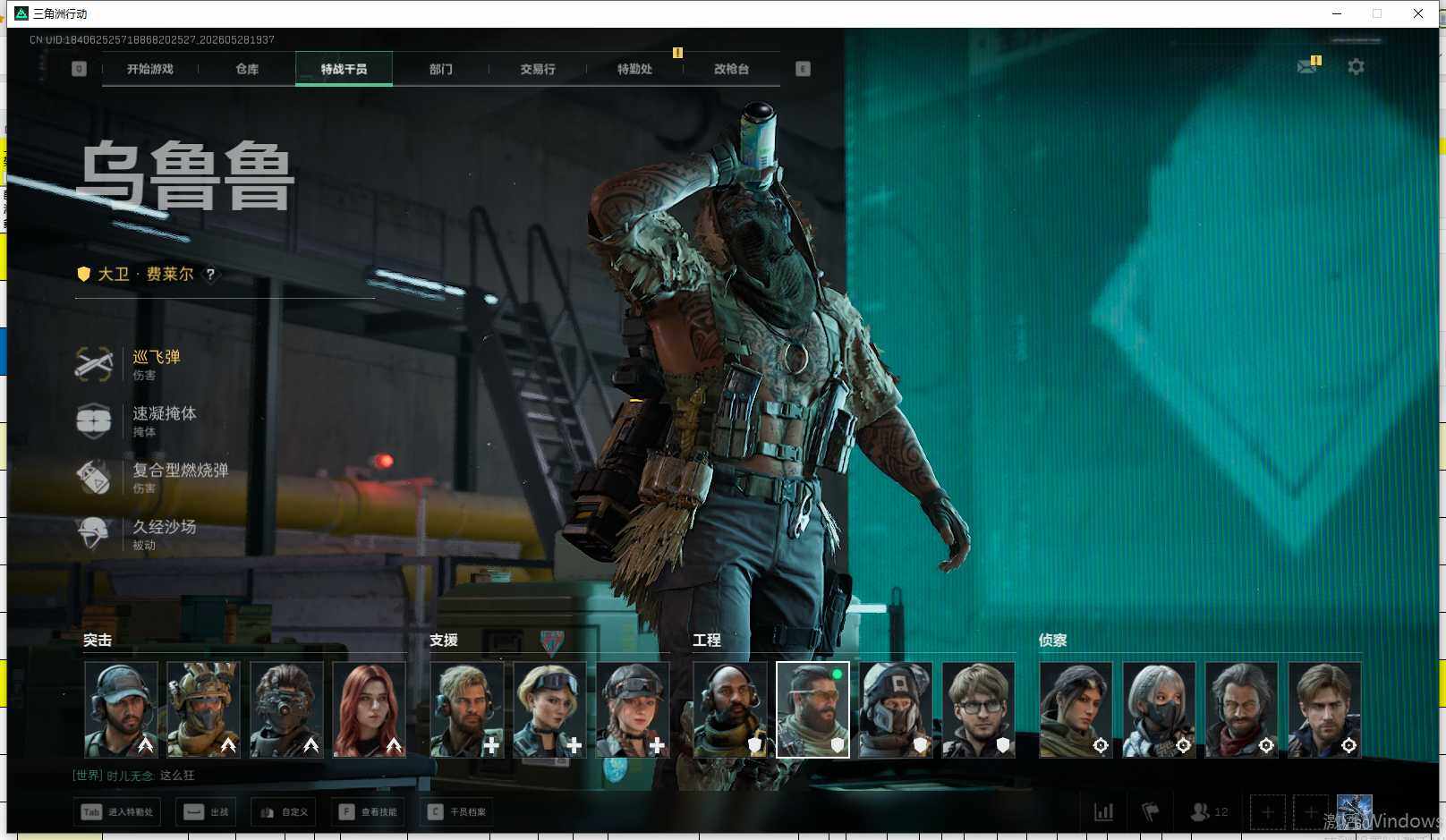Select the blond bearded 支援 operator
This screenshot has width=1446, height=840.
click(x=467, y=709)
